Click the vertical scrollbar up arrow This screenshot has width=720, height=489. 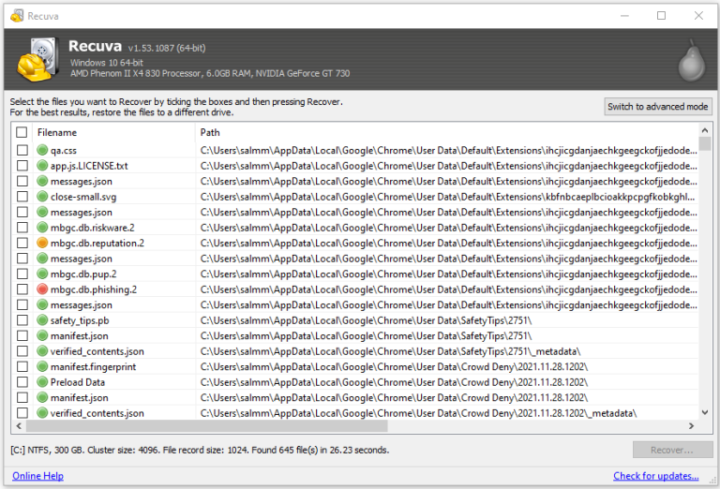pyautogui.click(x=706, y=132)
